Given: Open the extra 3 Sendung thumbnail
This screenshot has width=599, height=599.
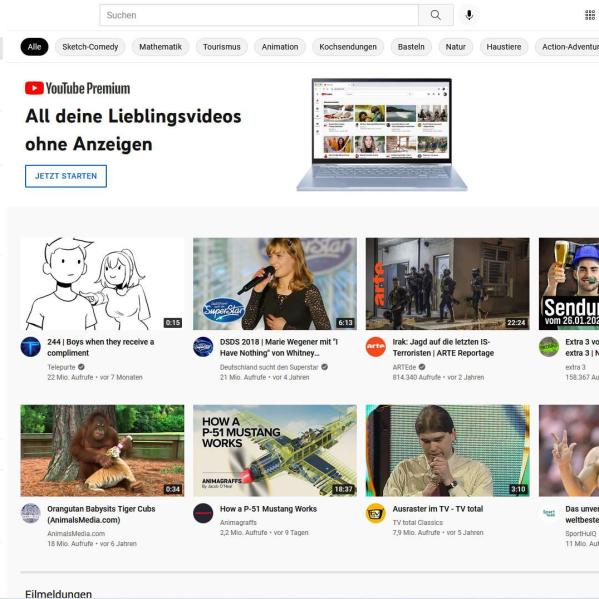Looking at the screenshot, I should (x=569, y=284).
